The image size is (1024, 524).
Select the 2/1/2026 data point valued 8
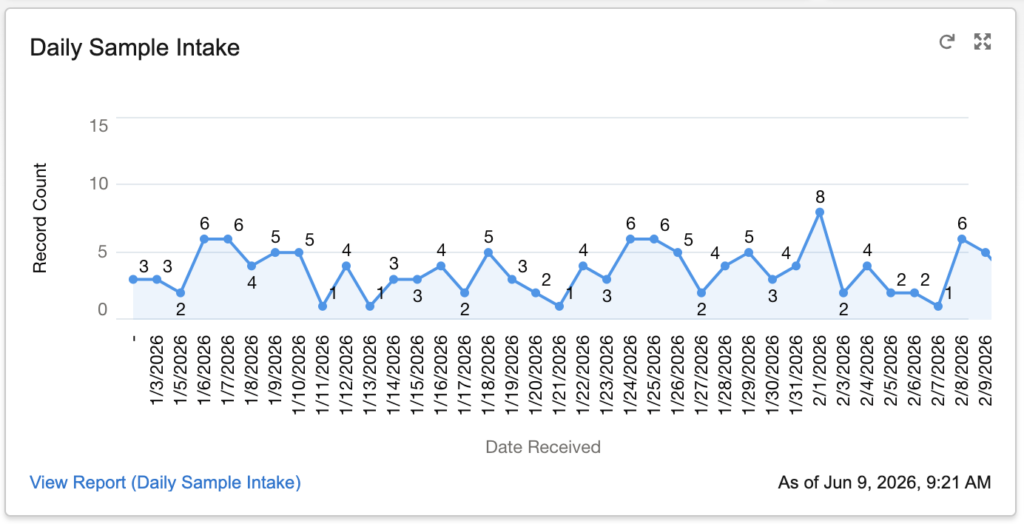click(820, 212)
